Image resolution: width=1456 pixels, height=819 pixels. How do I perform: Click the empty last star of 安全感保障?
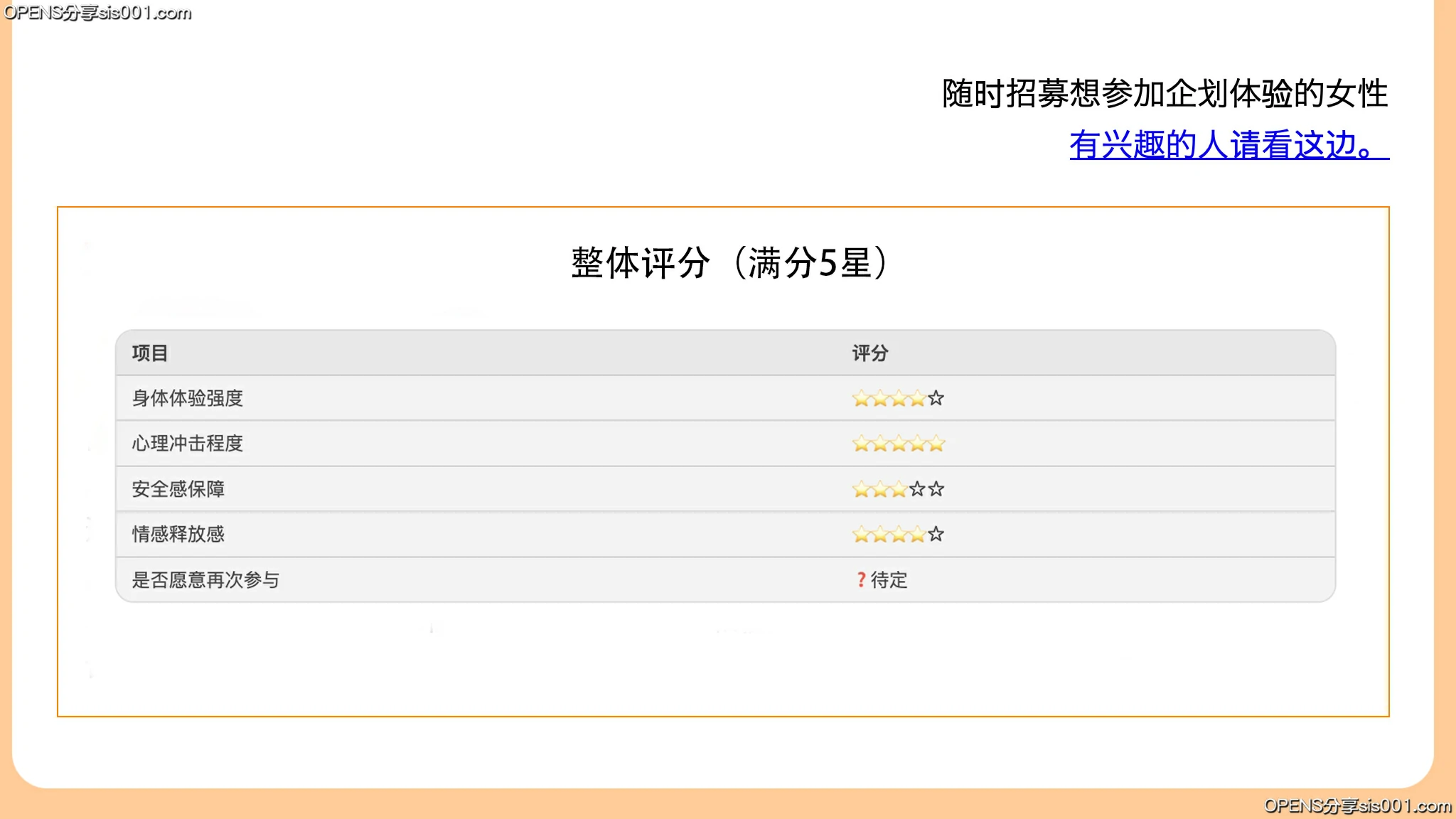(x=936, y=489)
